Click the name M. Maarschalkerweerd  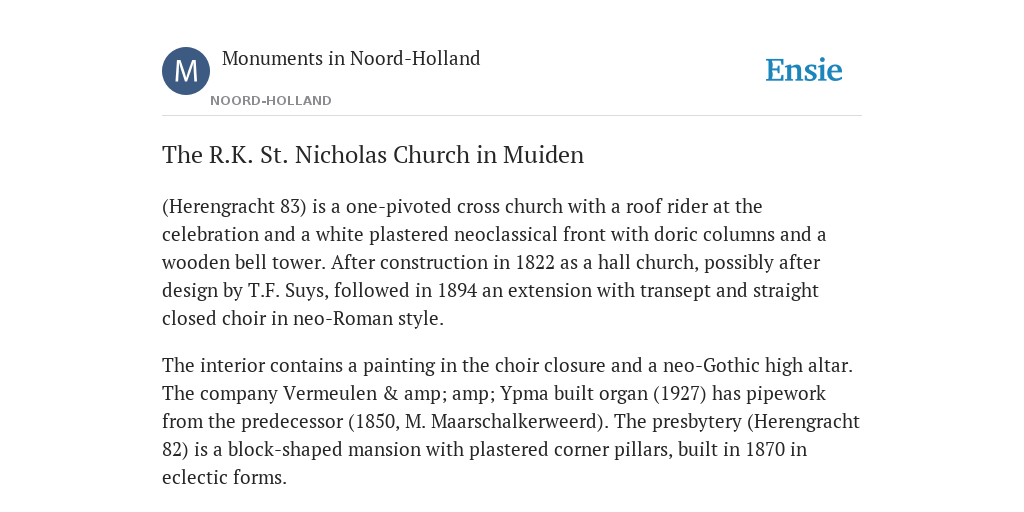click(502, 421)
